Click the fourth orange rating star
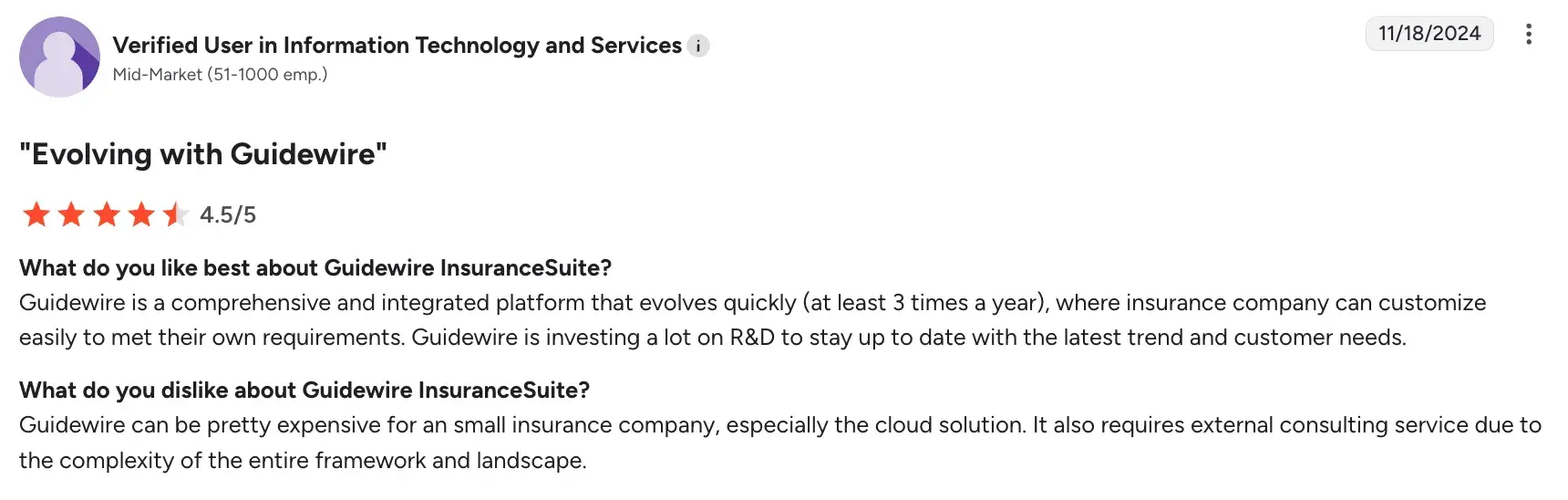1568x500 pixels. (141, 215)
